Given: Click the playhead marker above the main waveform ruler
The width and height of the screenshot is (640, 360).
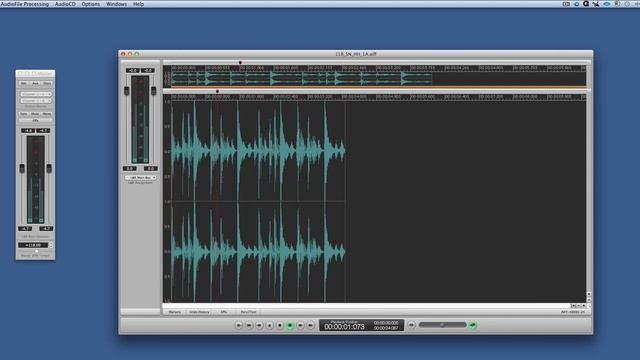Looking at the screenshot, I should (217, 91).
